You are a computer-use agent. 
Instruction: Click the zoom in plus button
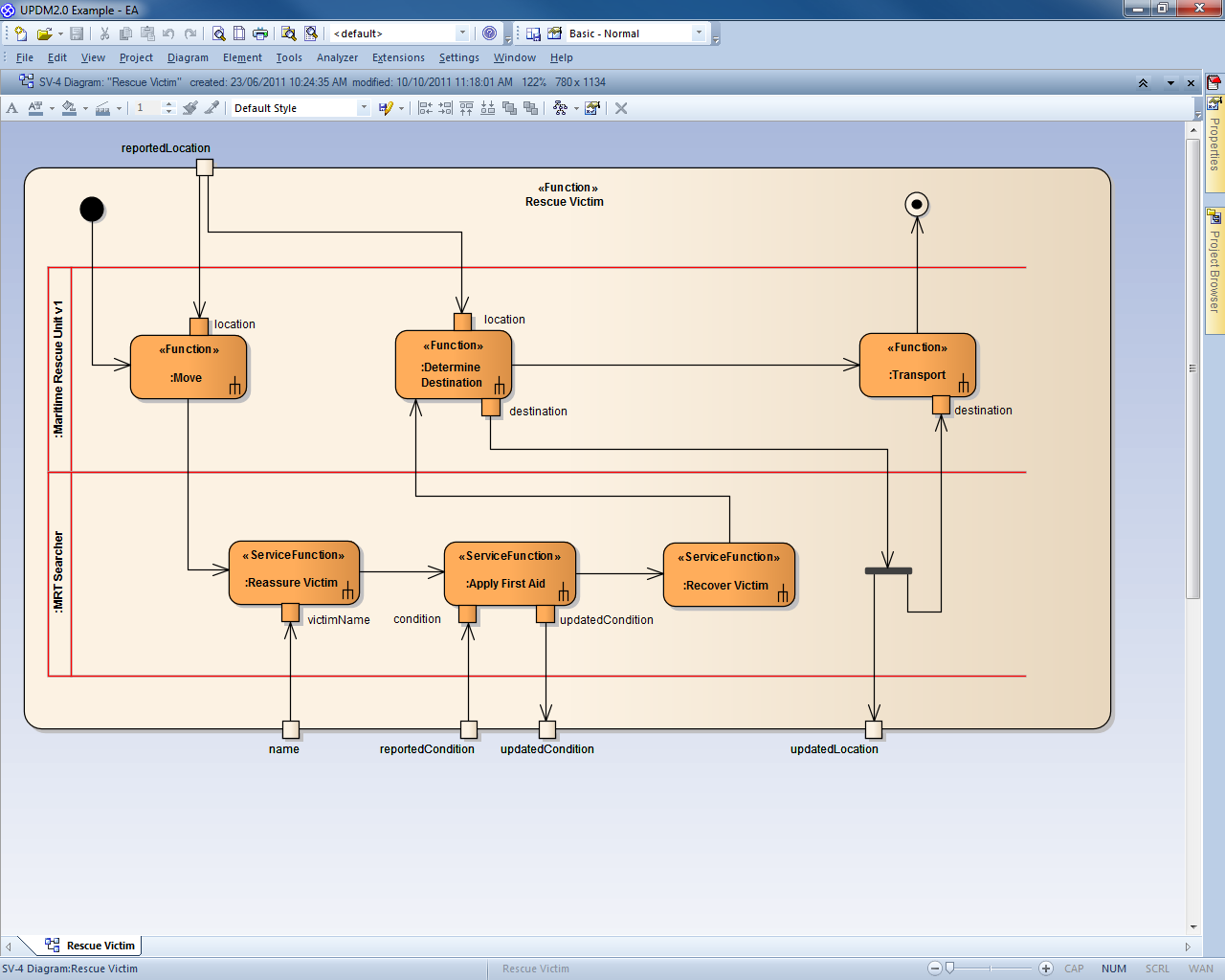click(1046, 969)
